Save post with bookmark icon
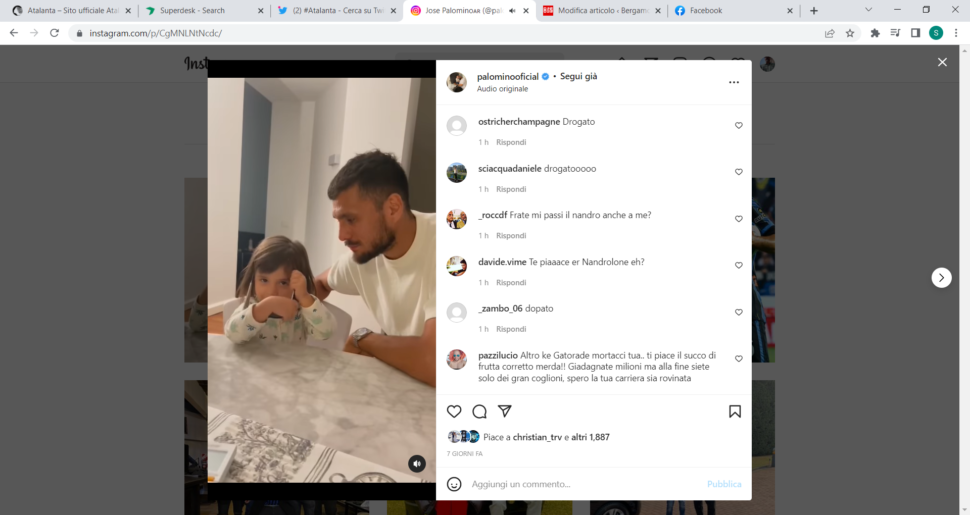The image size is (970, 515). point(735,412)
